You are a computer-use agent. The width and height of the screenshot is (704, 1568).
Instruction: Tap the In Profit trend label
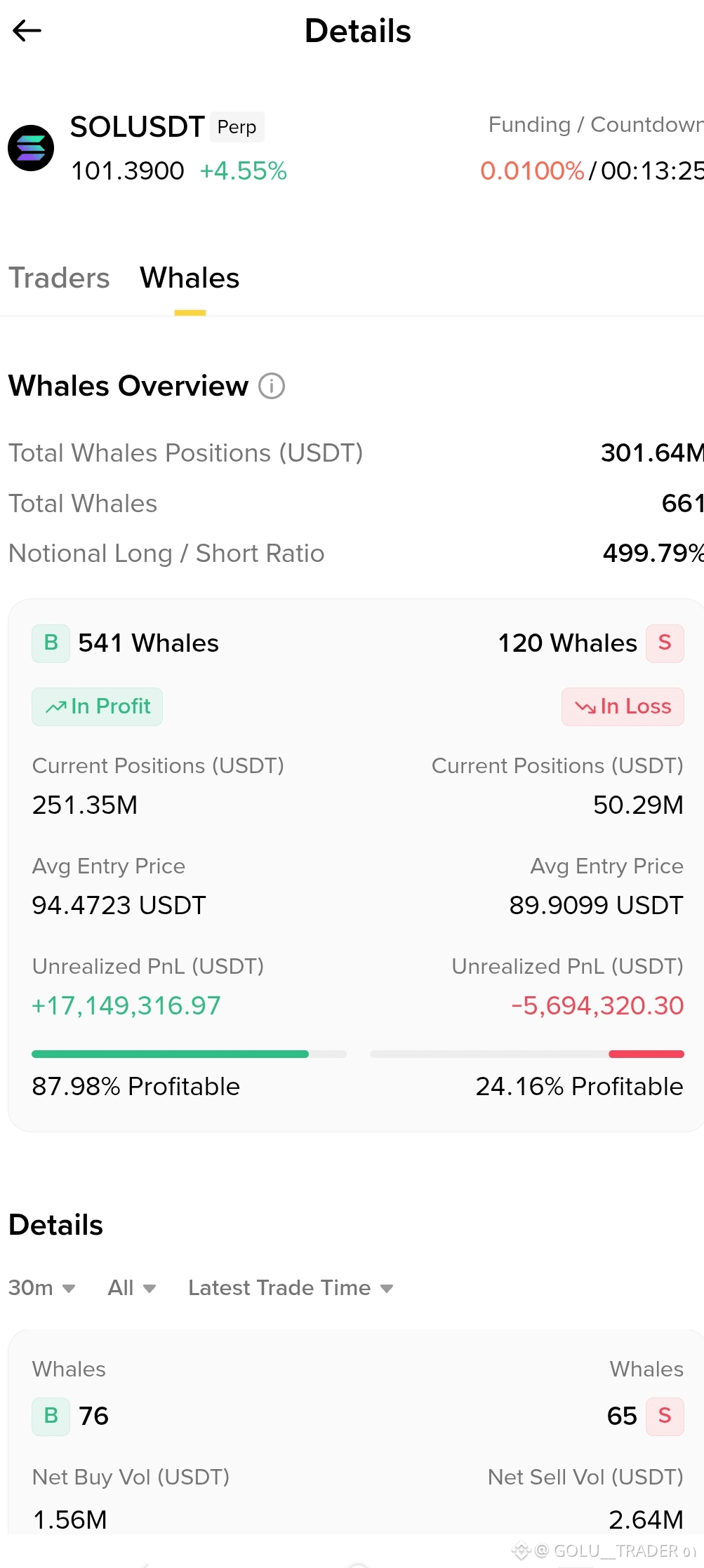coord(98,706)
